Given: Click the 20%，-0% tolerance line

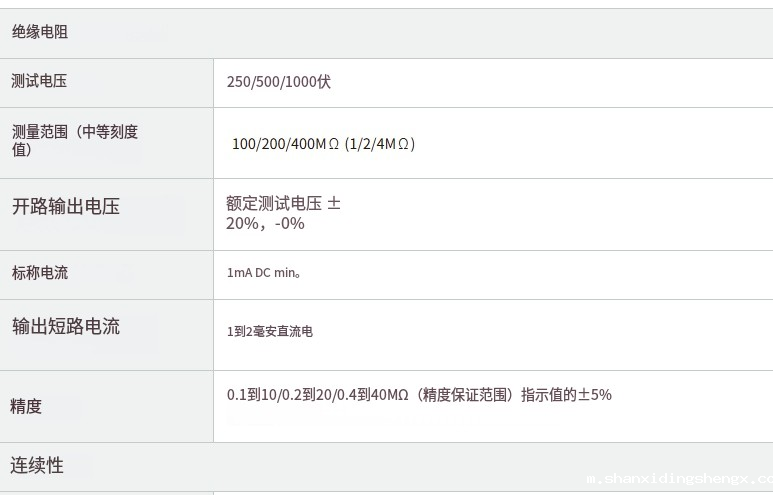Looking at the screenshot, I should pyautogui.click(x=265, y=223).
